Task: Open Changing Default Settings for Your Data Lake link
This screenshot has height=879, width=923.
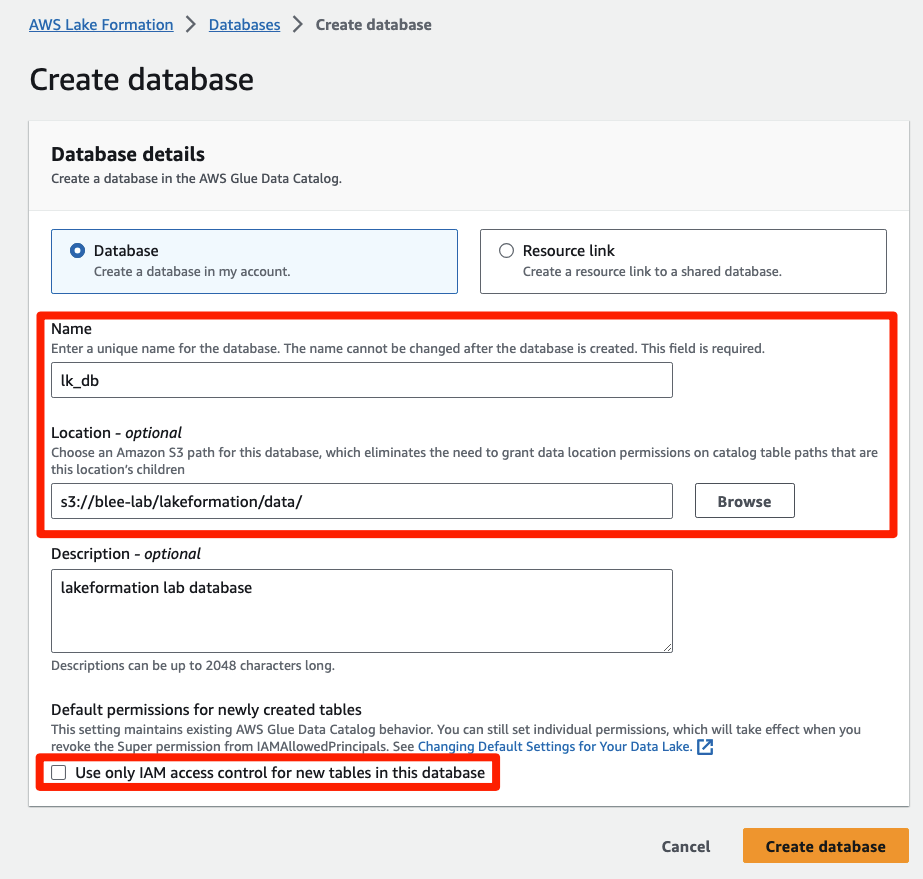Action: coord(555,747)
